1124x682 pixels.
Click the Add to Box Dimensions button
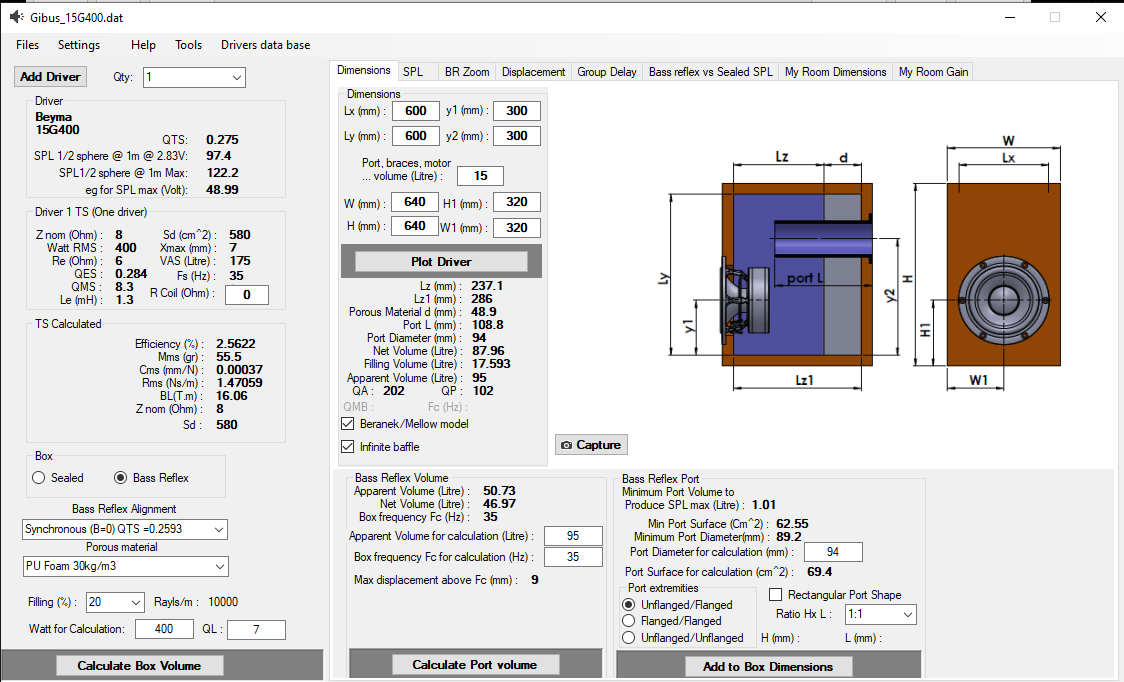coord(768,667)
